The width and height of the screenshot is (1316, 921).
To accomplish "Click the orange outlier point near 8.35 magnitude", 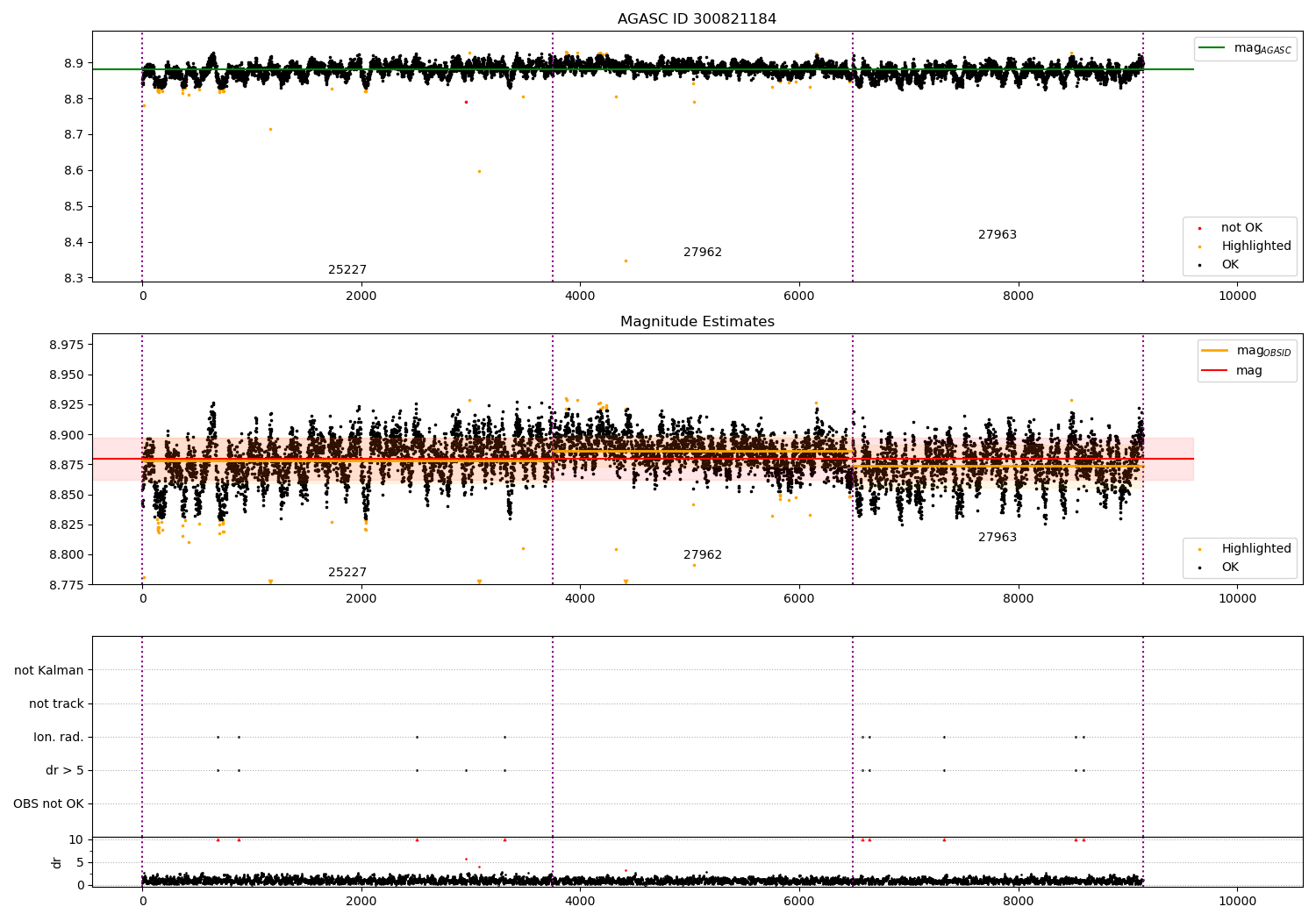I will pos(626,261).
